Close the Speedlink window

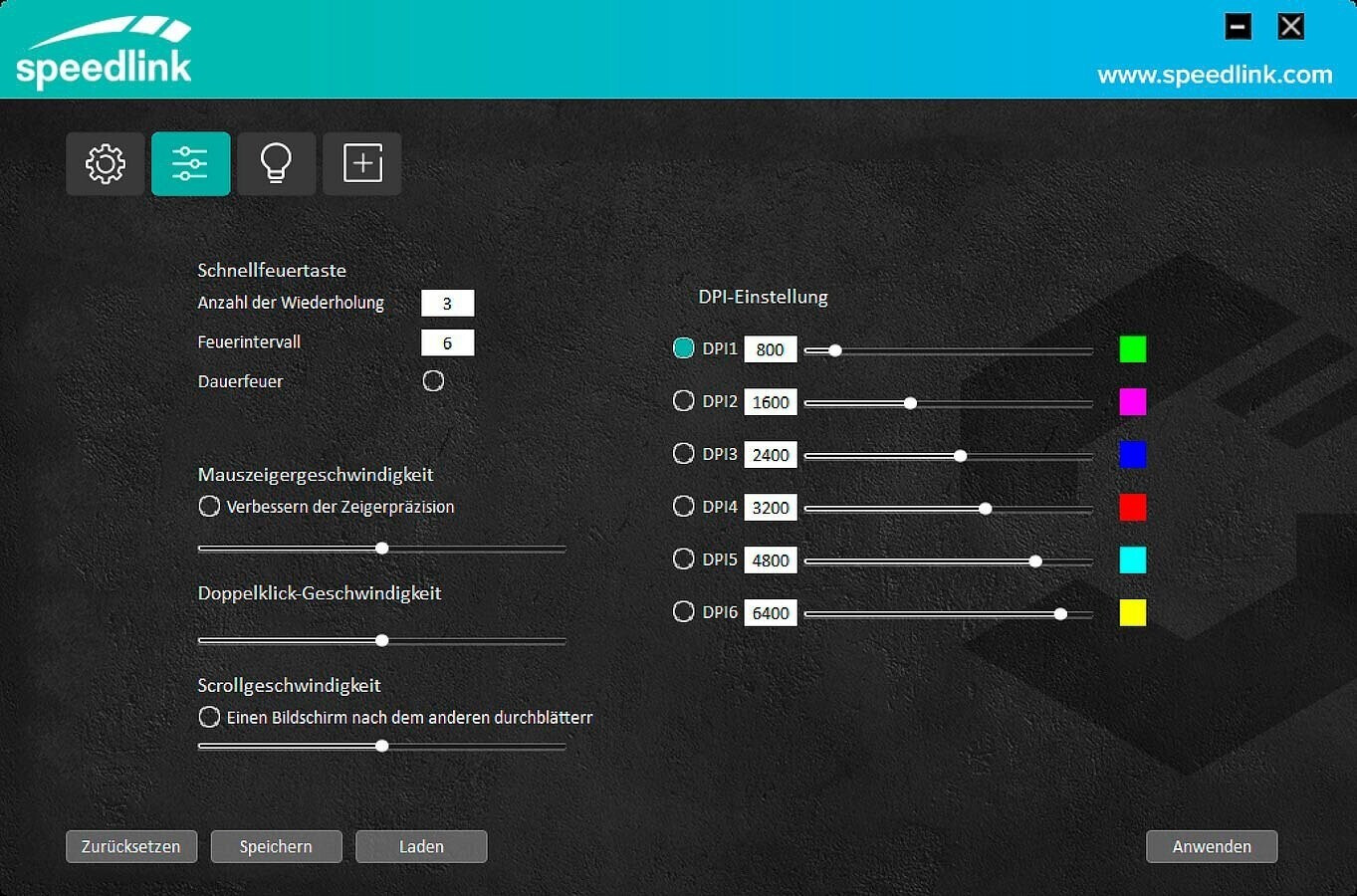click(1290, 26)
